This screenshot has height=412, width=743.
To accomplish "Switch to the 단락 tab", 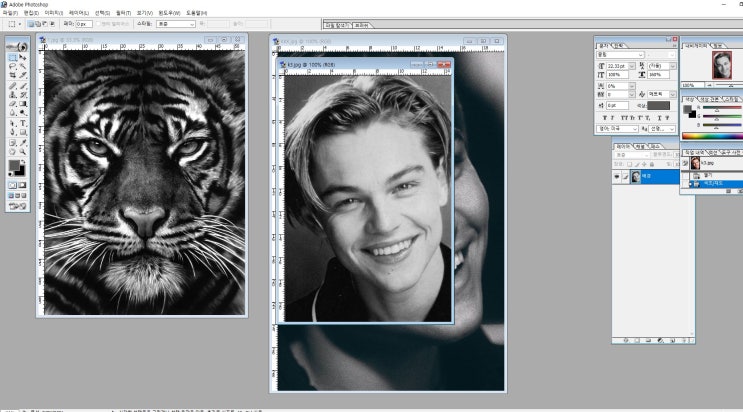I will [619, 46].
